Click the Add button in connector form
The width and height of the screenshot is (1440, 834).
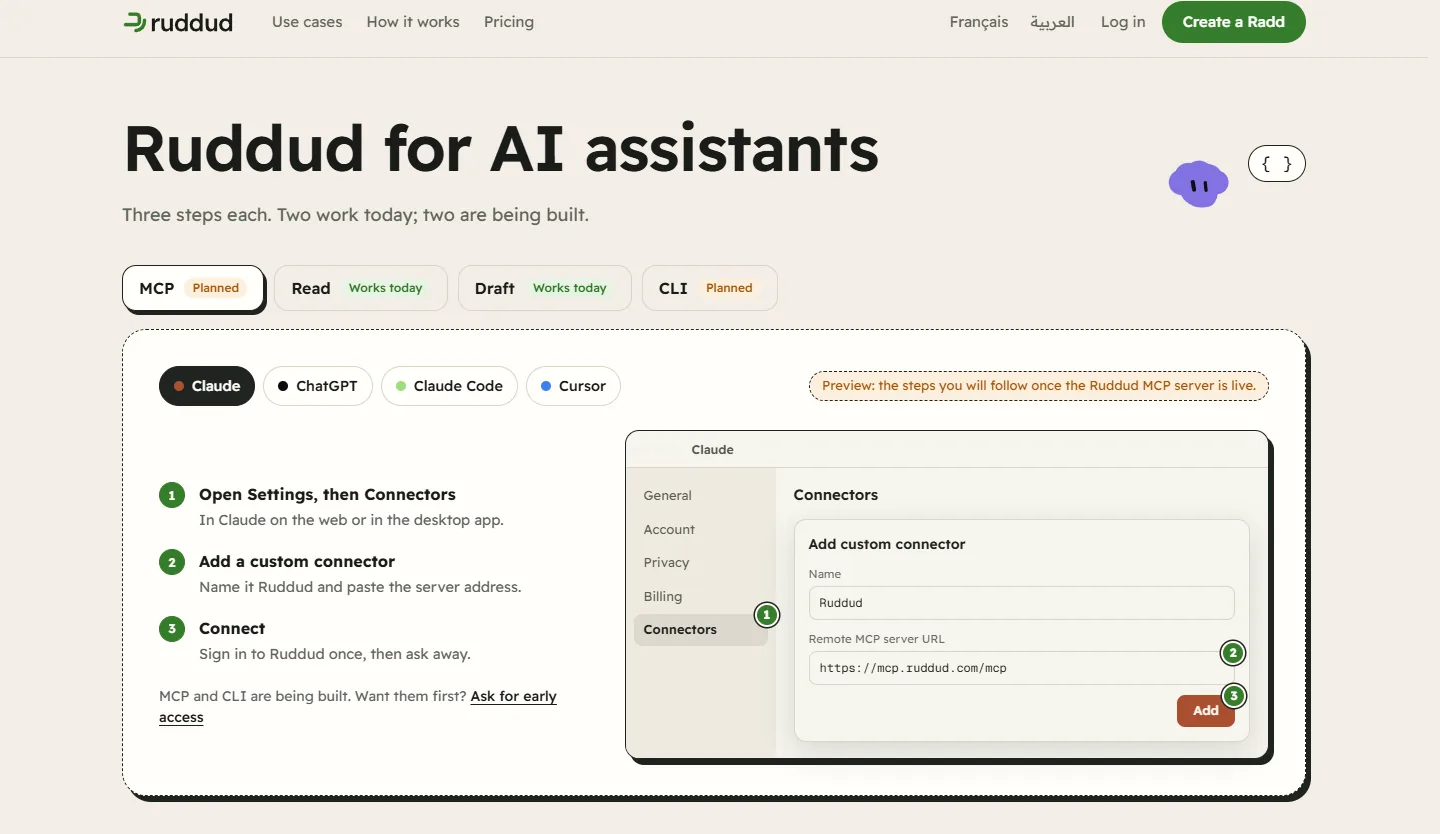(x=1206, y=710)
